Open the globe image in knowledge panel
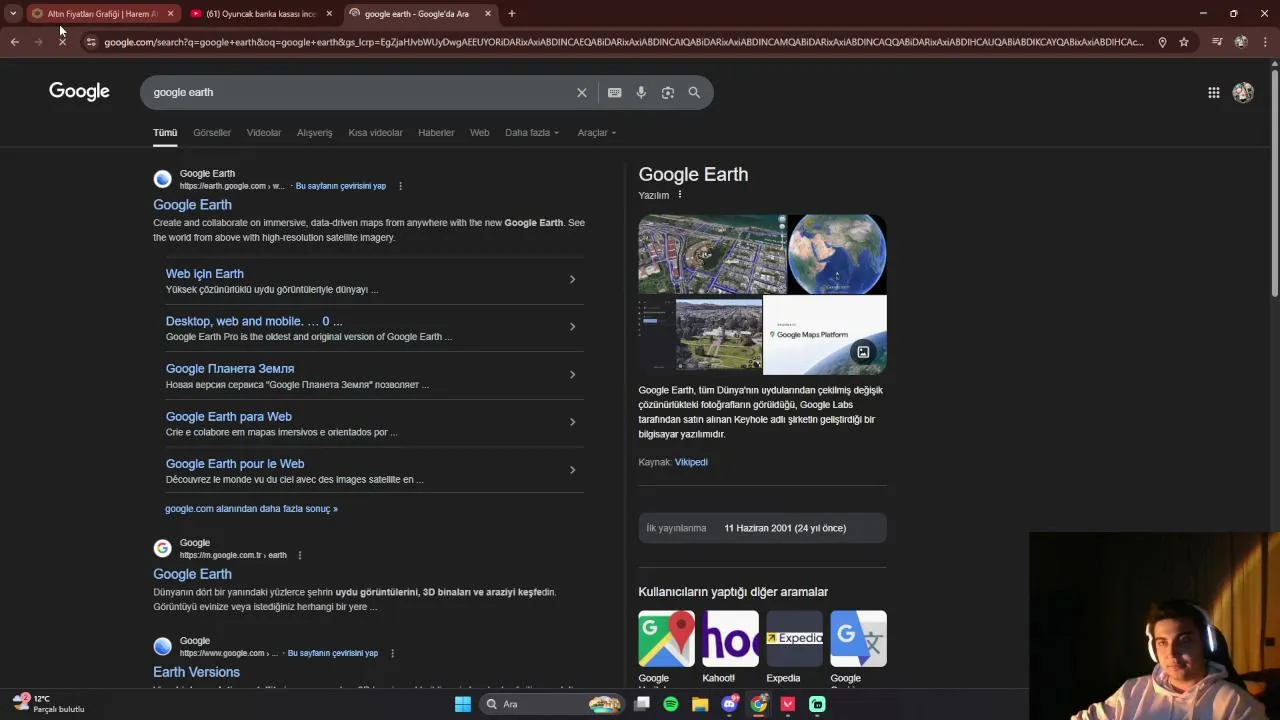Image resolution: width=1280 pixels, height=720 pixels. click(x=837, y=254)
